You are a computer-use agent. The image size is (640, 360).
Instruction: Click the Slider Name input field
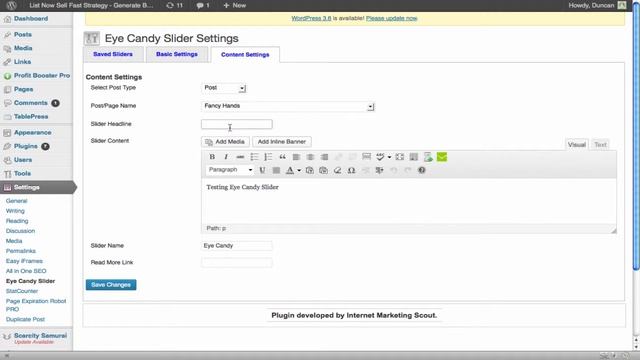tap(237, 246)
